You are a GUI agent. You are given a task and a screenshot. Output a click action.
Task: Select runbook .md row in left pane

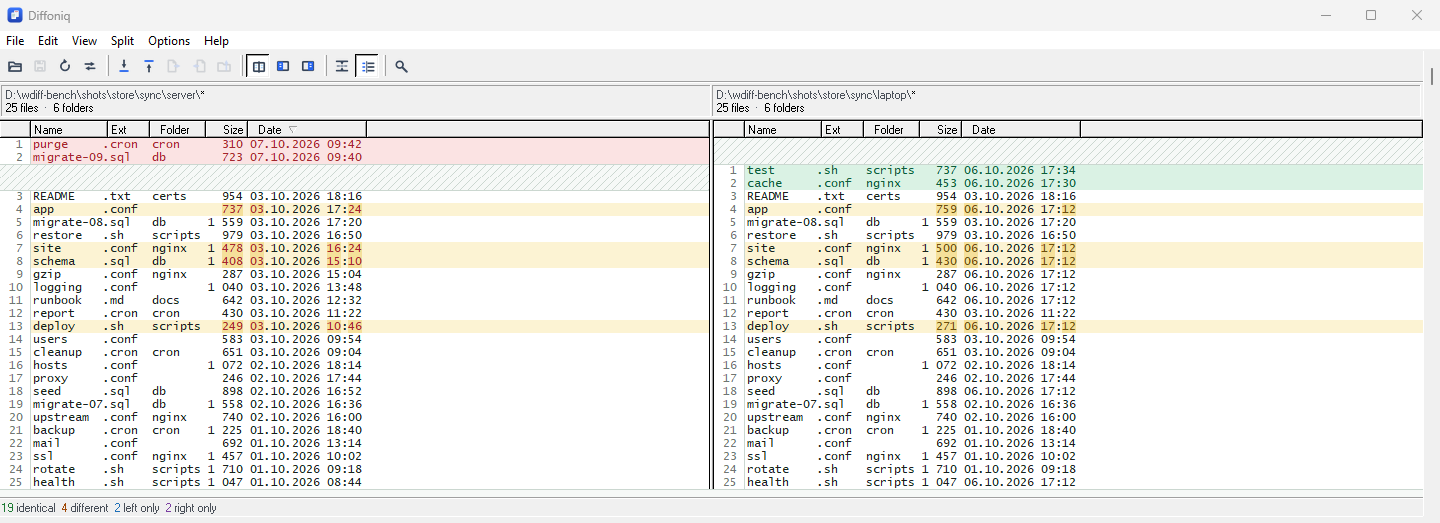[354, 300]
